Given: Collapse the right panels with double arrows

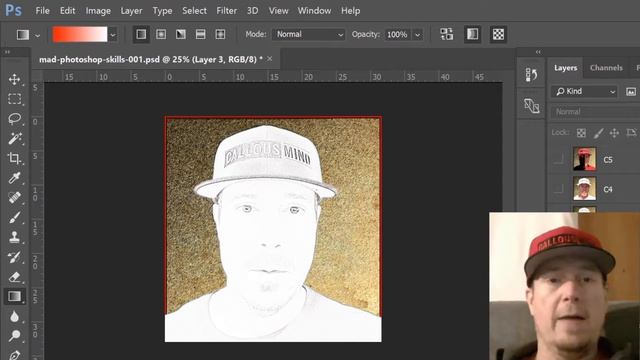Looking at the screenshot, I should click(538, 52).
